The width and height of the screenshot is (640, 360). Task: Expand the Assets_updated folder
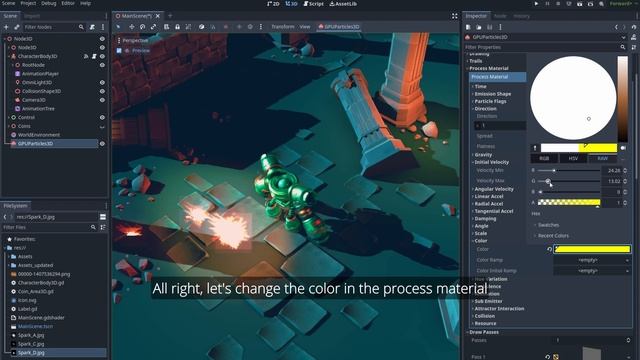(x=35, y=265)
